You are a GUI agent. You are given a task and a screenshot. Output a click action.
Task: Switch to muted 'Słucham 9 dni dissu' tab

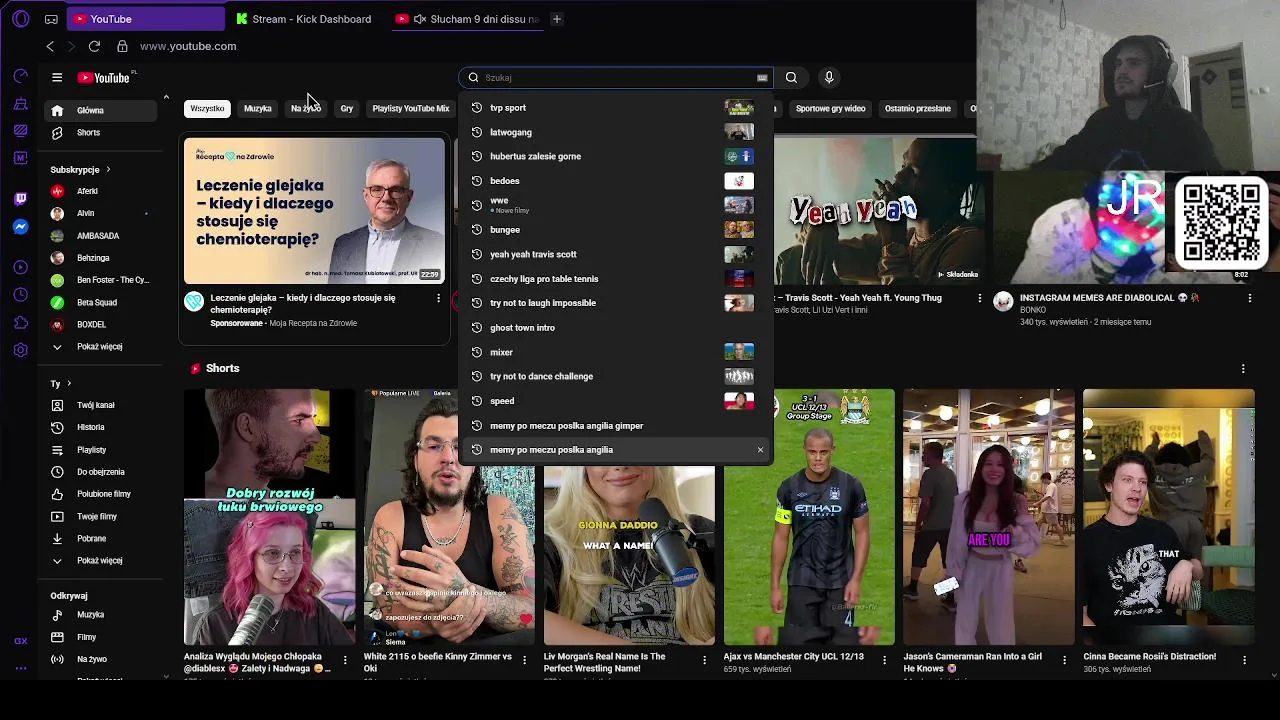[x=467, y=19]
